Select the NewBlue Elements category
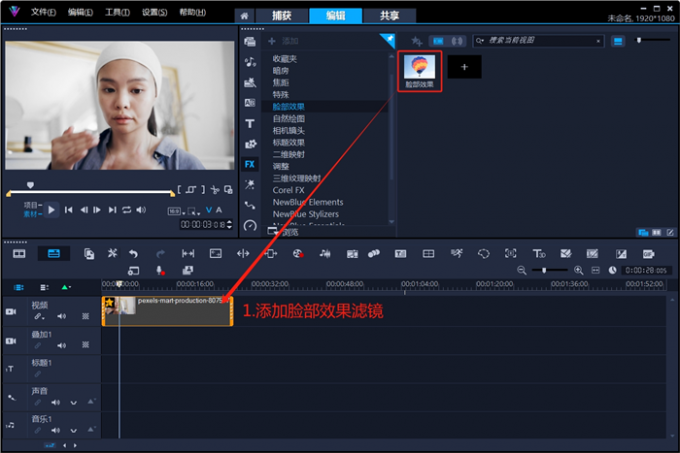The width and height of the screenshot is (680, 453). click(308, 202)
